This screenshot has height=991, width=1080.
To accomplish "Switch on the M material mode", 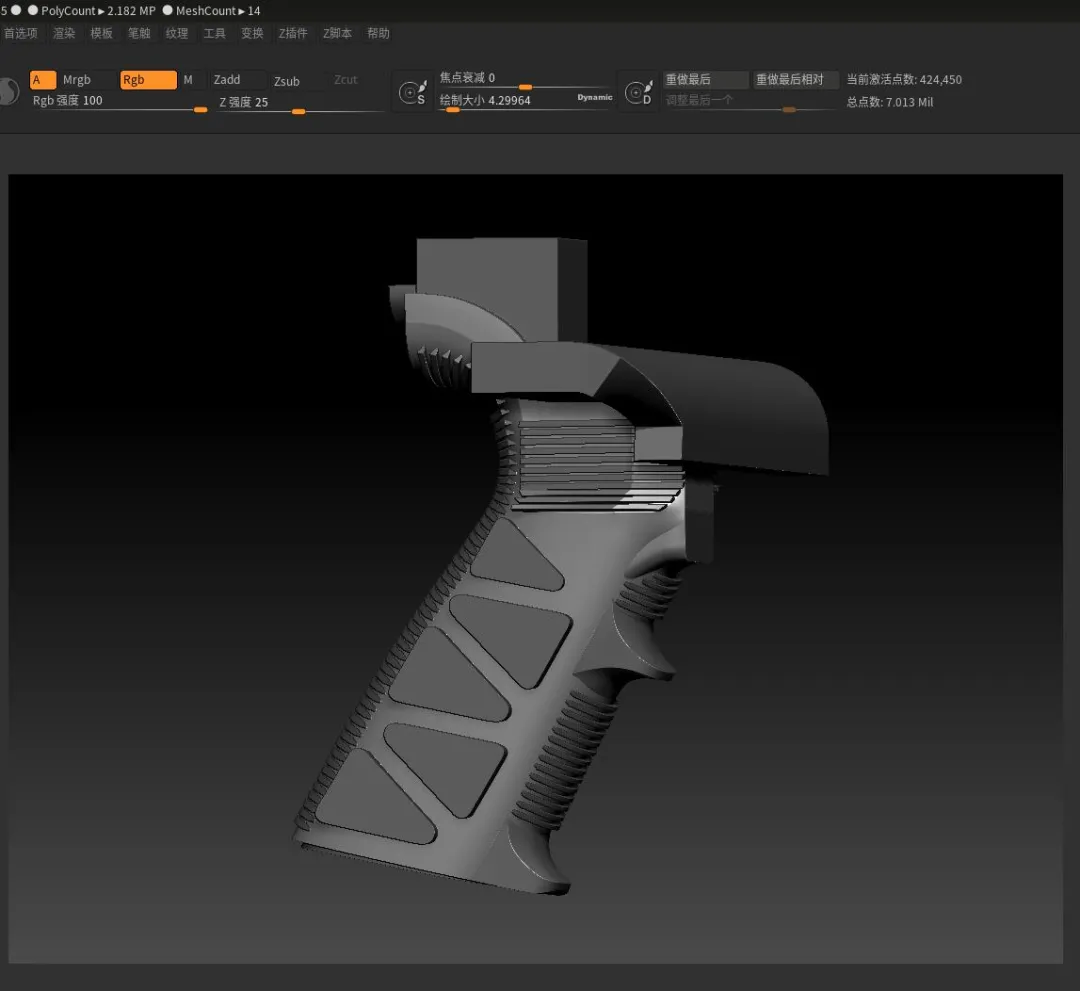I will point(188,80).
